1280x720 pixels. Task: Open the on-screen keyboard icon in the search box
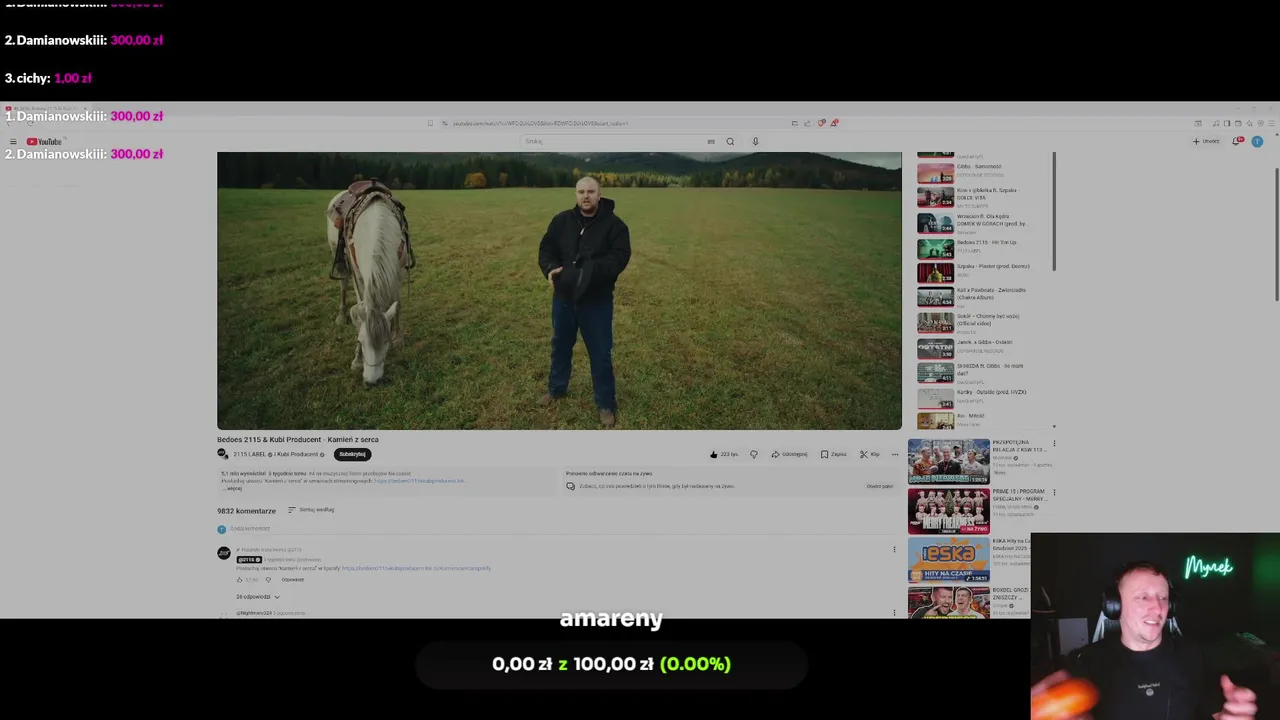pos(711,142)
